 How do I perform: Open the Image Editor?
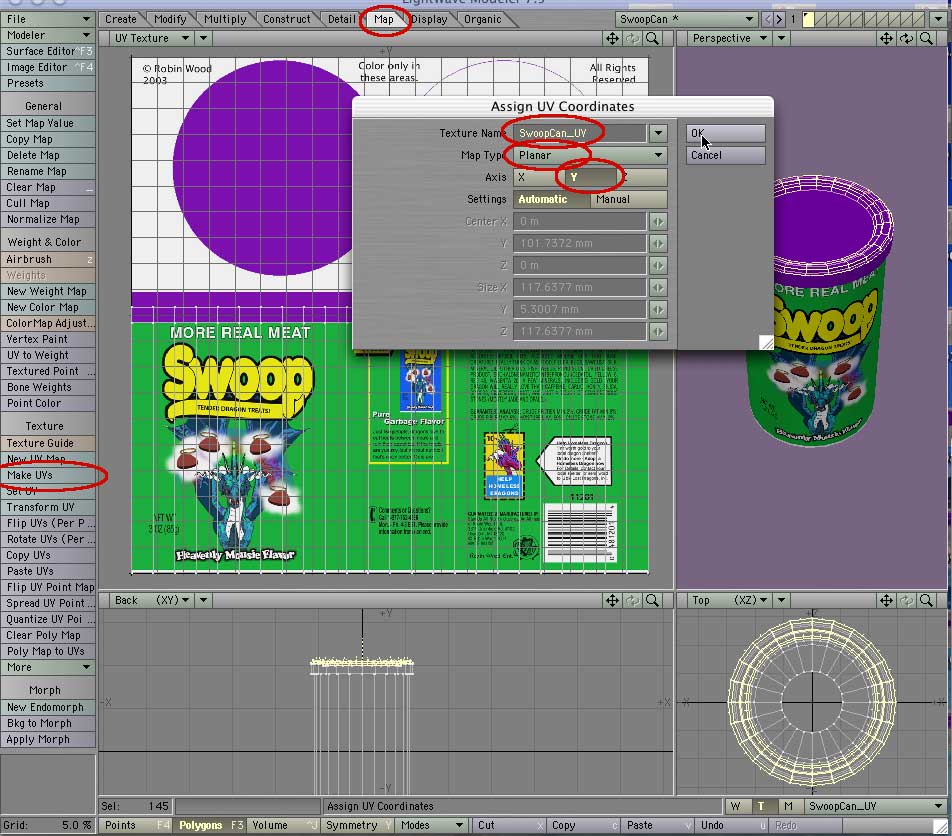pos(48,67)
